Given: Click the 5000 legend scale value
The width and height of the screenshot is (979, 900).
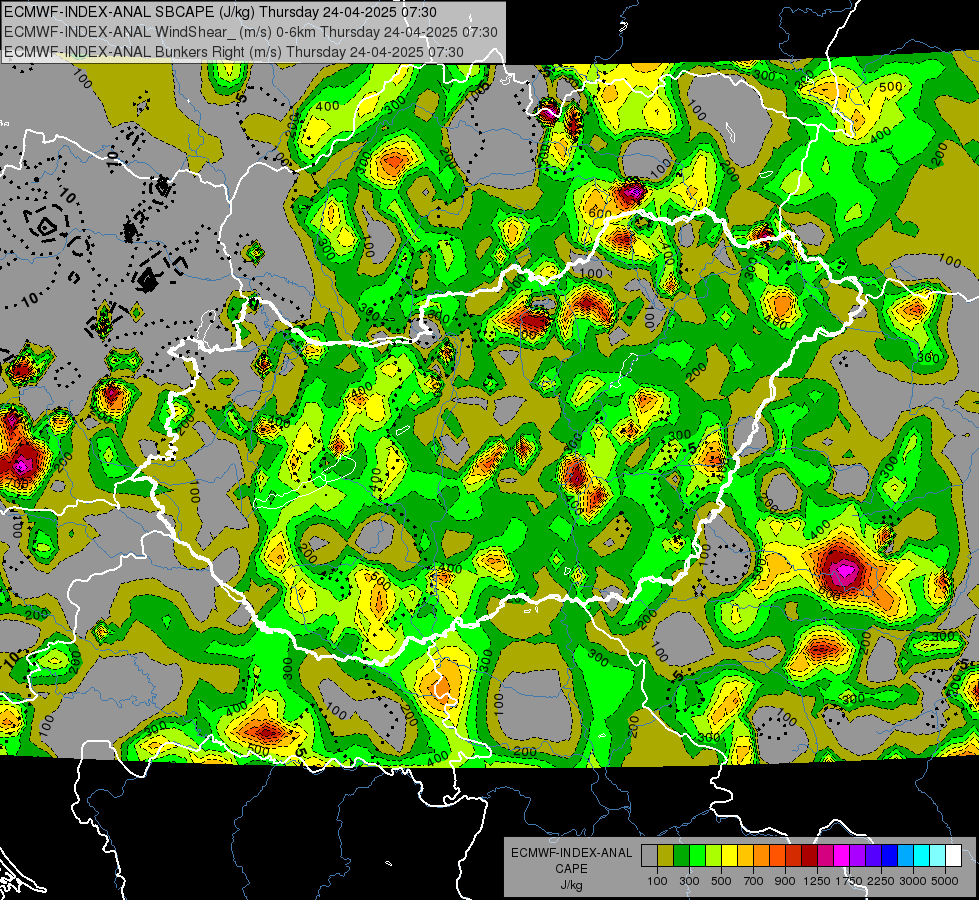Looking at the screenshot, I should tap(945, 881).
